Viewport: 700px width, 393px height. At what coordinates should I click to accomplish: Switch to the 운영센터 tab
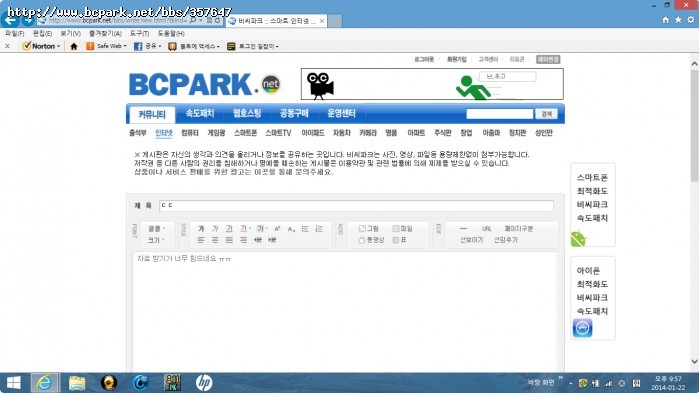point(342,113)
